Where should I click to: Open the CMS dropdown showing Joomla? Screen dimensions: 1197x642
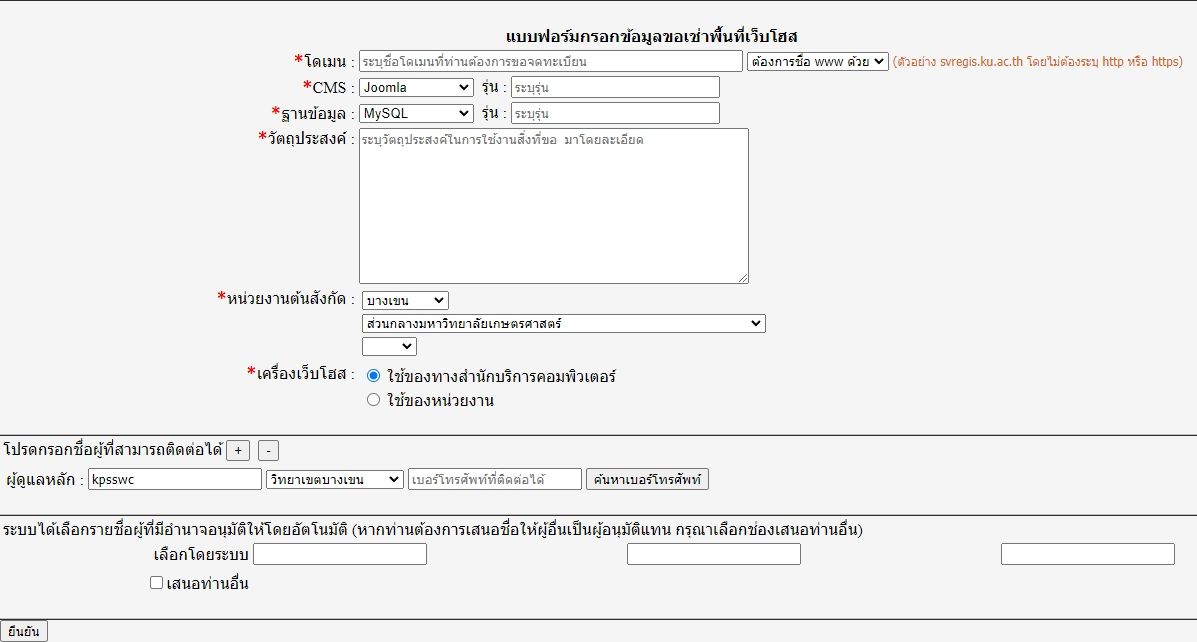click(x=416, y=87)
